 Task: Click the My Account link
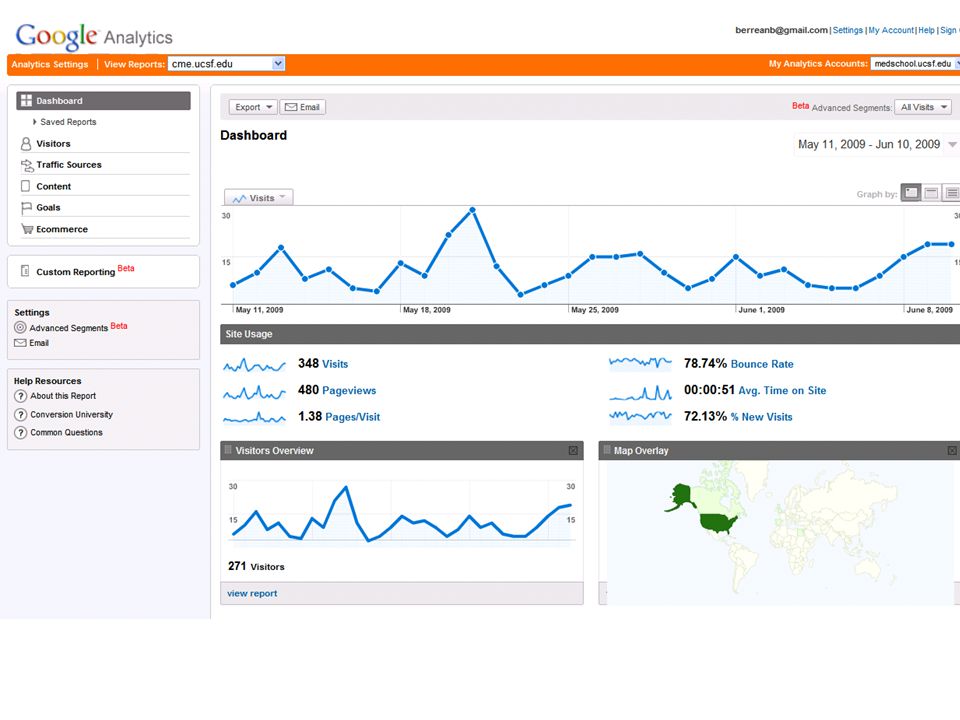pos(891,30)
